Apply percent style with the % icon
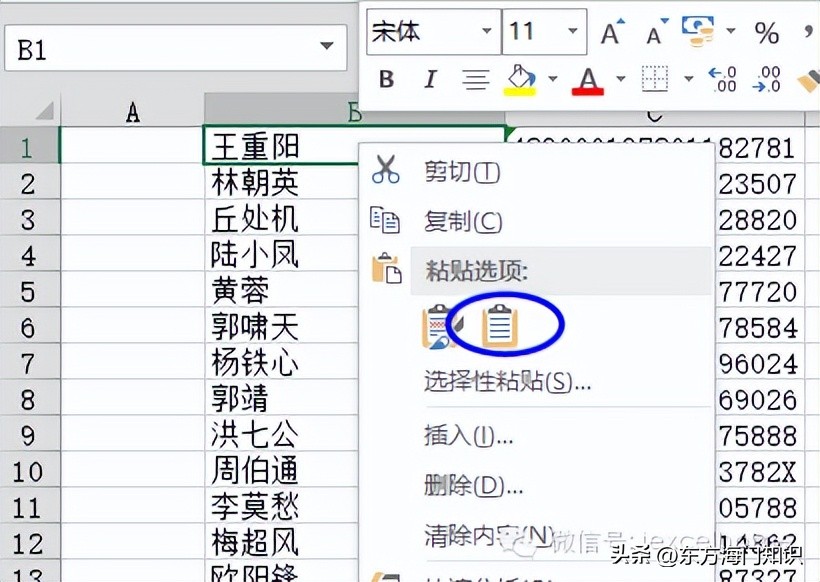The width and height of the screenshot is (820, 582). point(766,31)
